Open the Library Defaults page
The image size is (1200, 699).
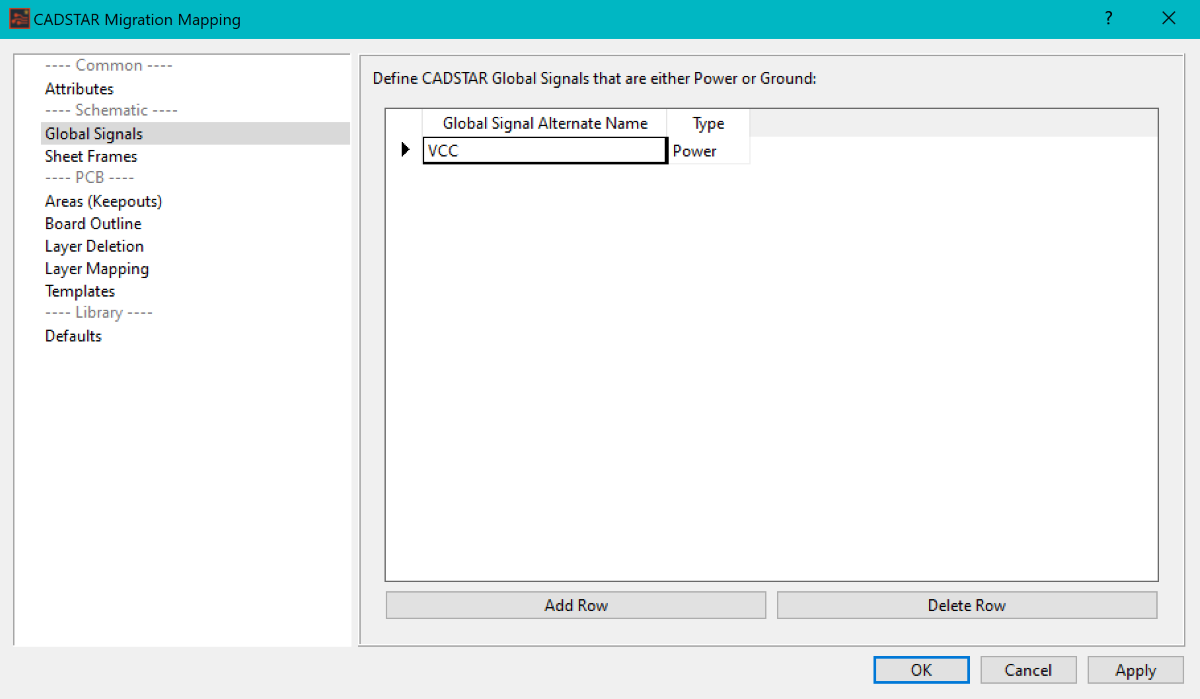pyautogui.click(x=73, y=336)
